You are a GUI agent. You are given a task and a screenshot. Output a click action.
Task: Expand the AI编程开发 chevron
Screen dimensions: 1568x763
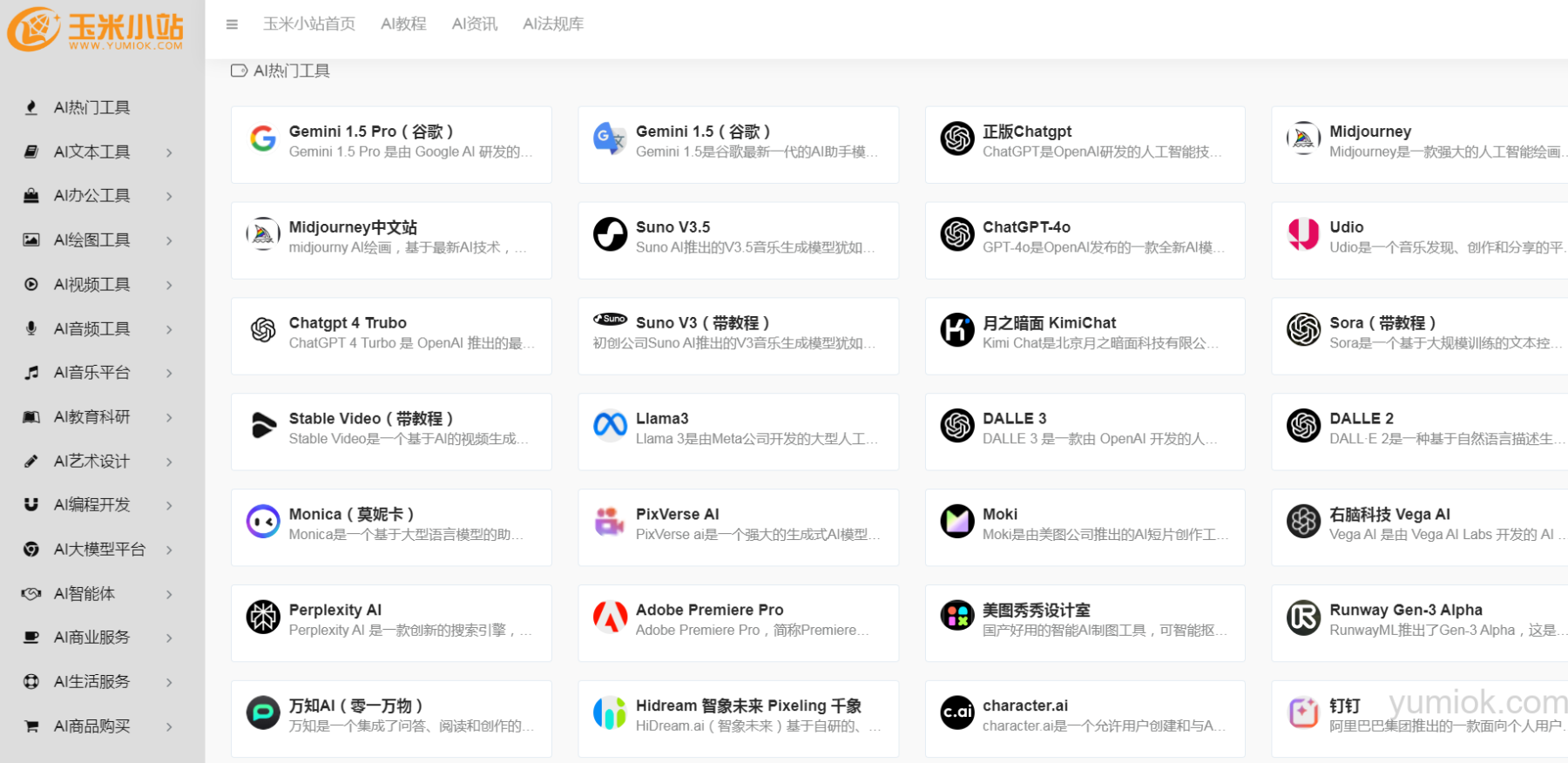(x=169, y=505)
